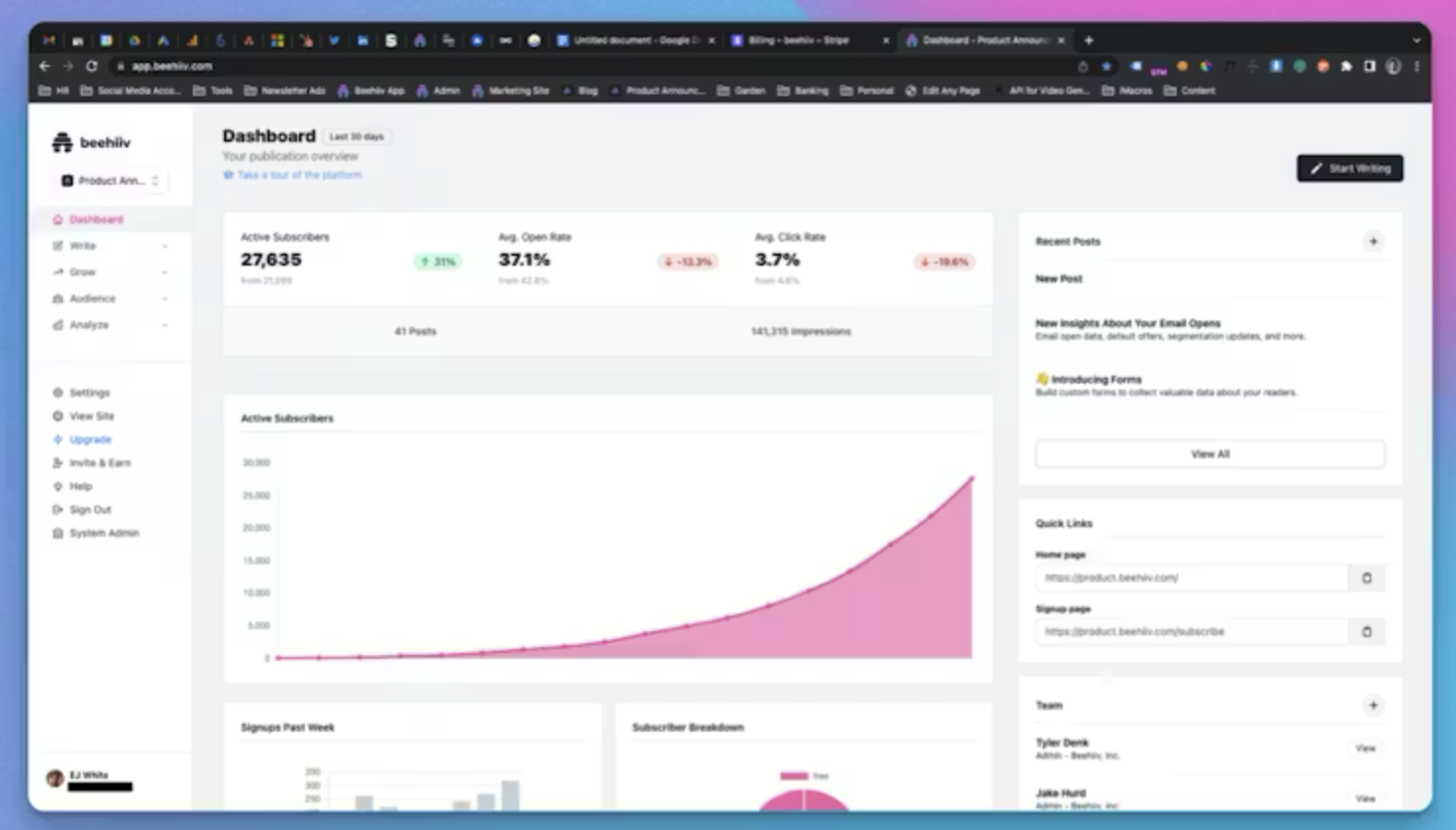Copy the Home page link icon

click(1366, 578)
